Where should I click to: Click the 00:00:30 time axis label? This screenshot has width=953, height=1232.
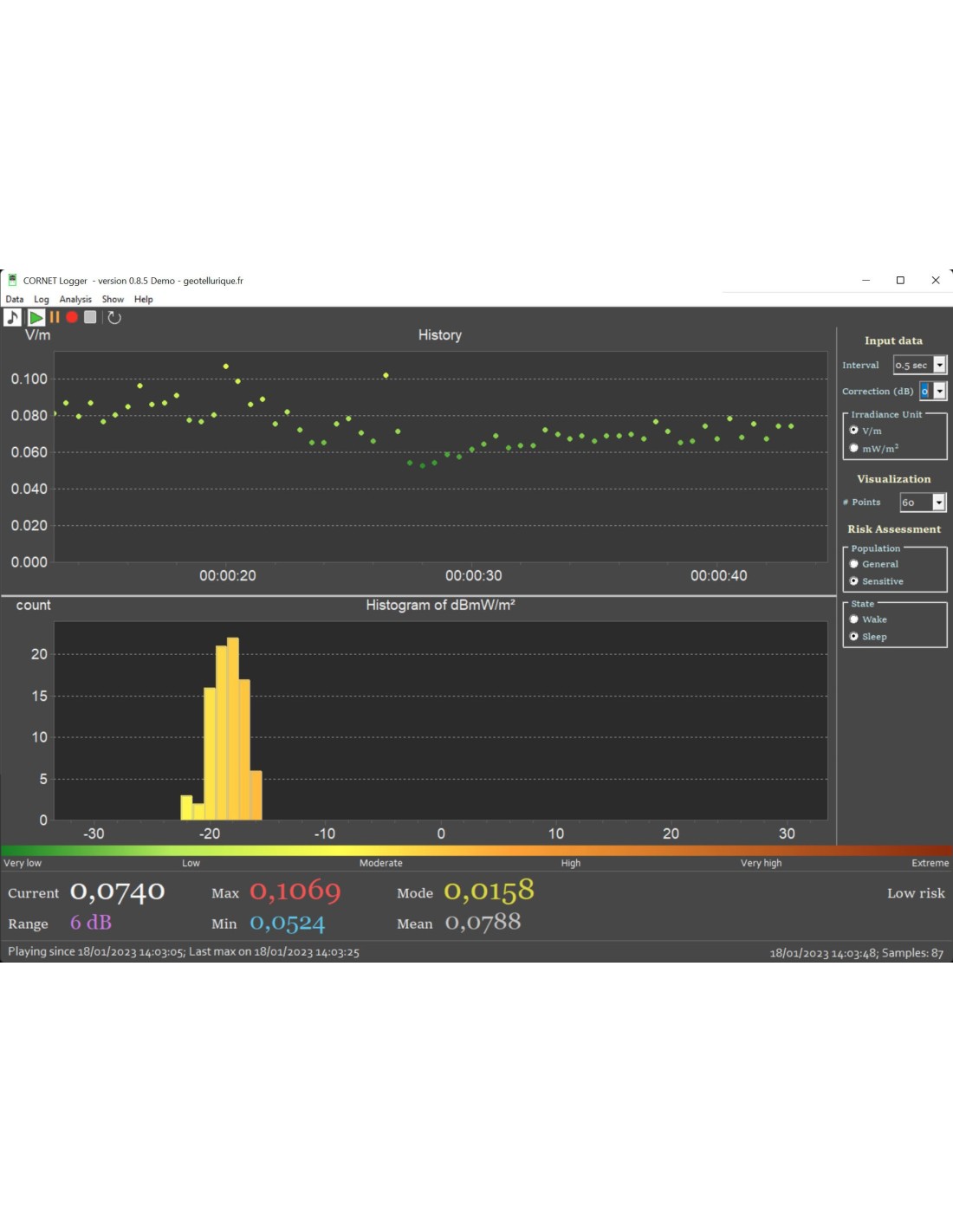point(474,576)
